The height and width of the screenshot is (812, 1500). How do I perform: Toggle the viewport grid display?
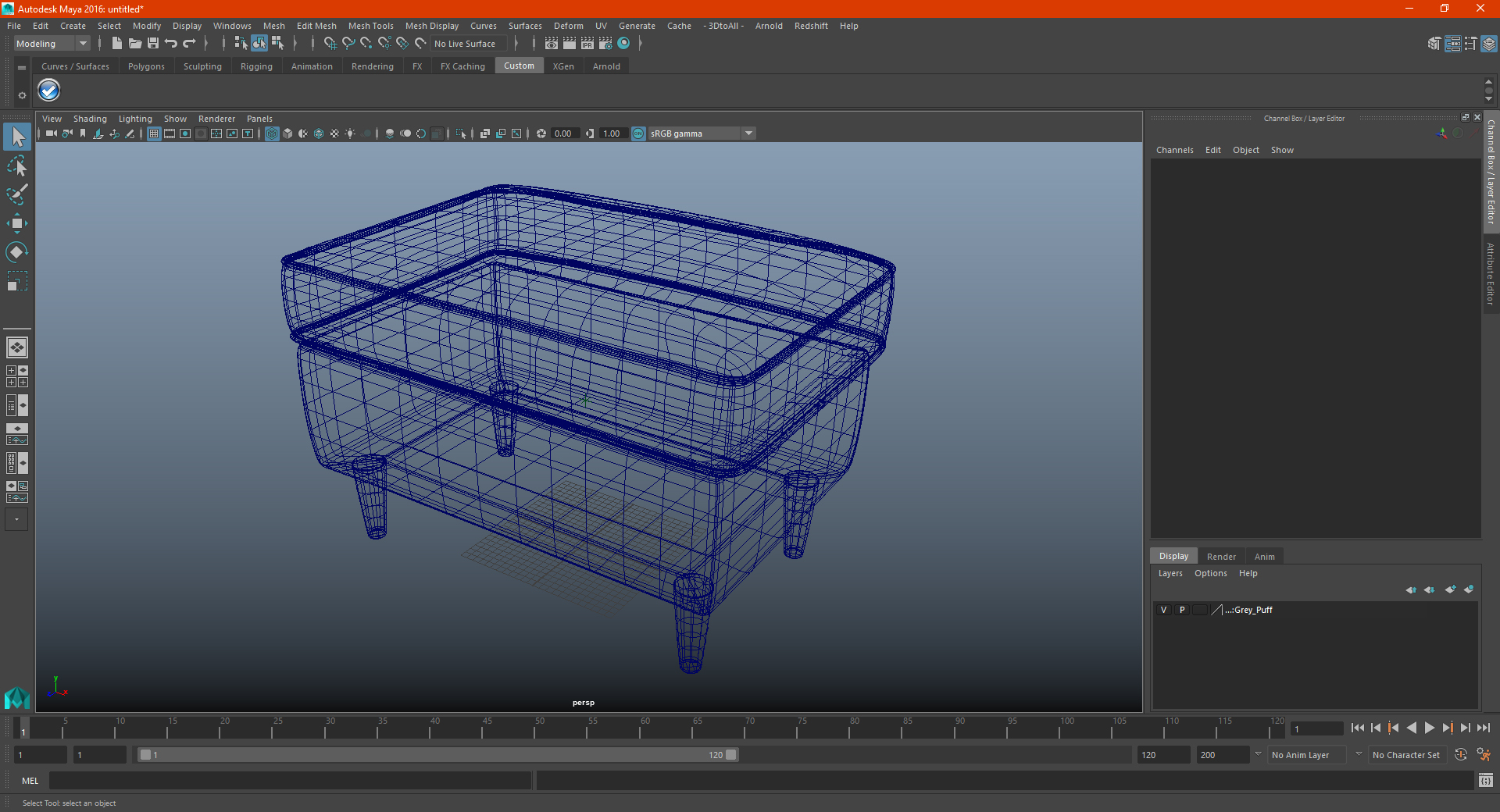click(154, 134)
